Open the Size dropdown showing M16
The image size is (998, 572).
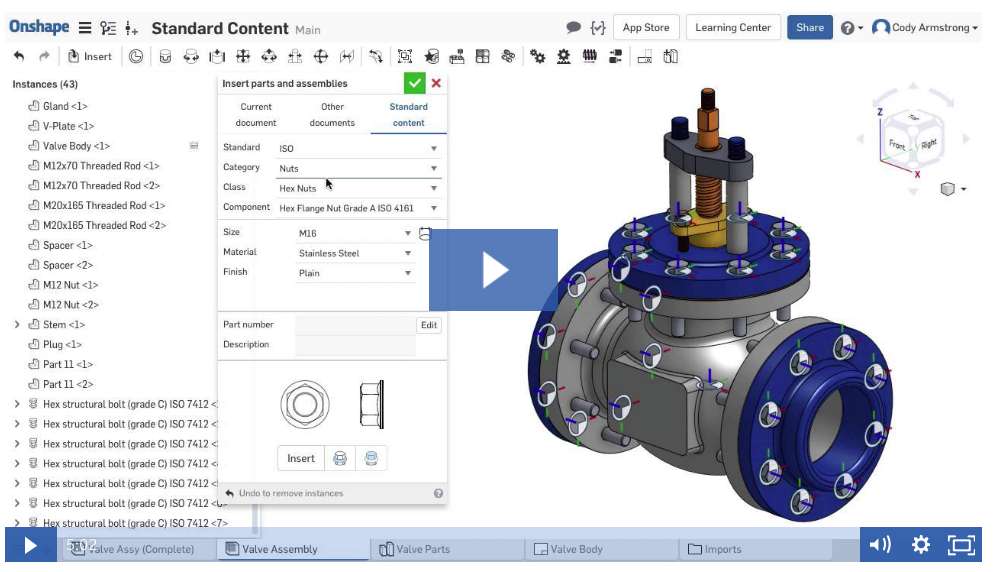355,233
